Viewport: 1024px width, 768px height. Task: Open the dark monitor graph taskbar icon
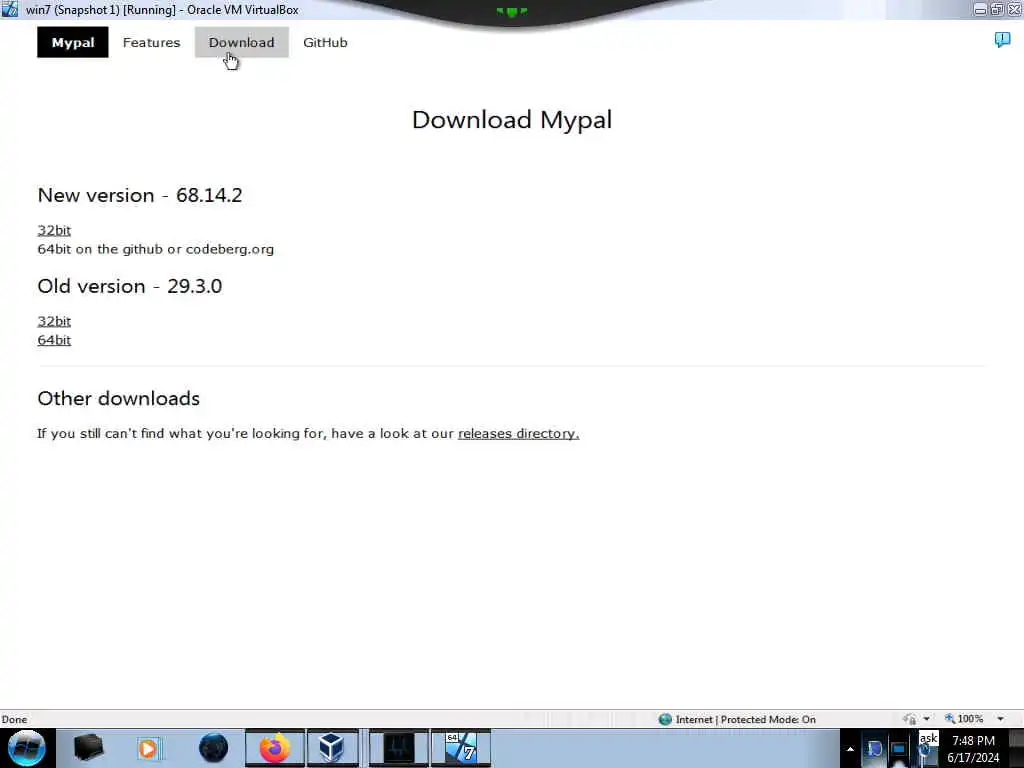pos(398,748)
